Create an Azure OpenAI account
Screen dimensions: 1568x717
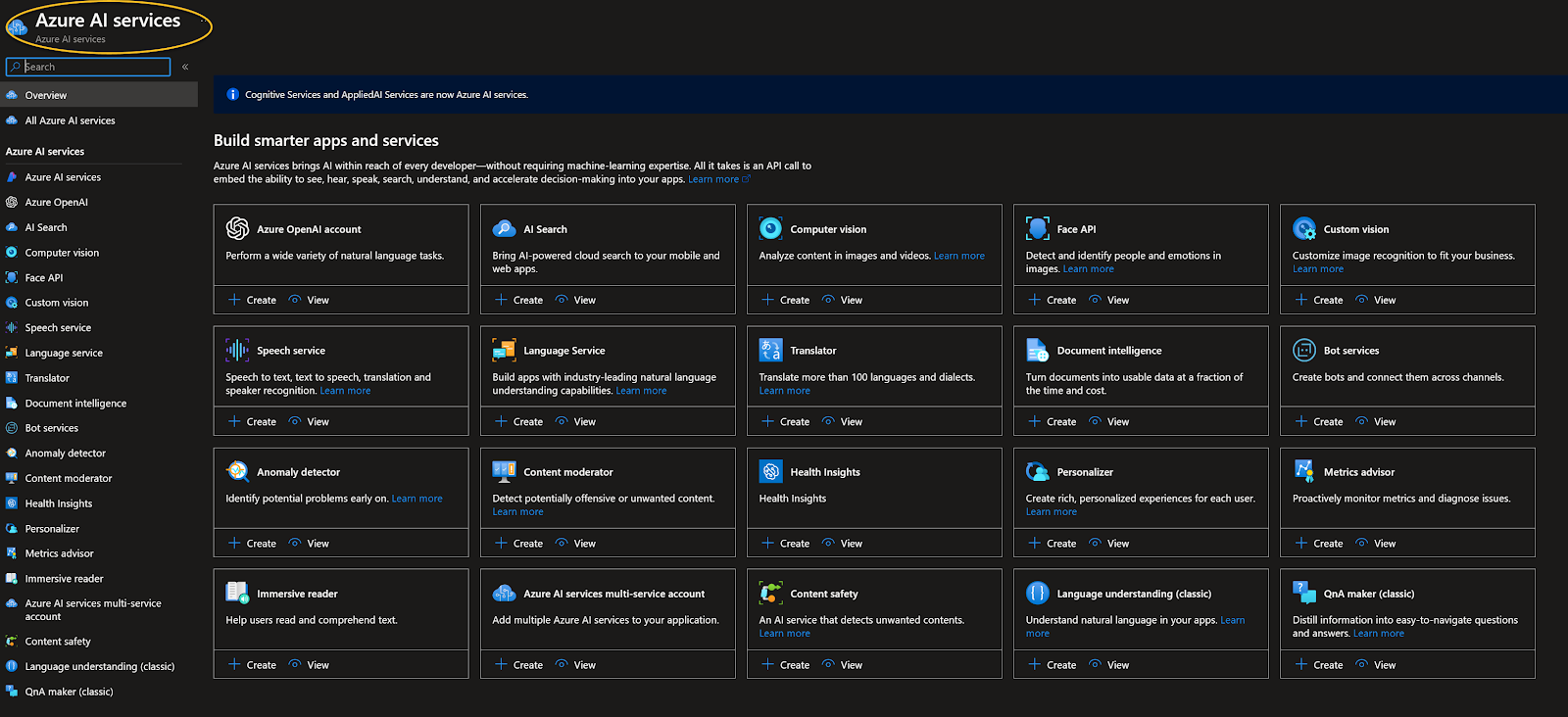click(x=253, y=300)
